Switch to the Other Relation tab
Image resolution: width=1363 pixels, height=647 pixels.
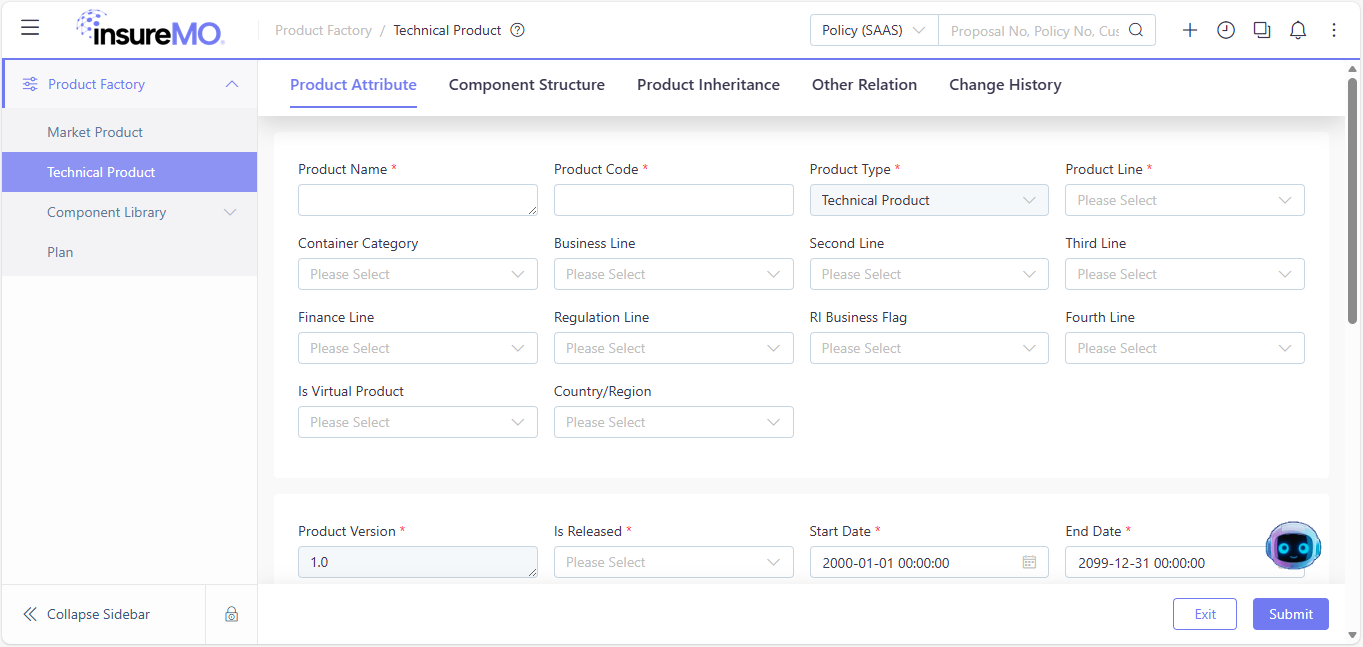864,84
